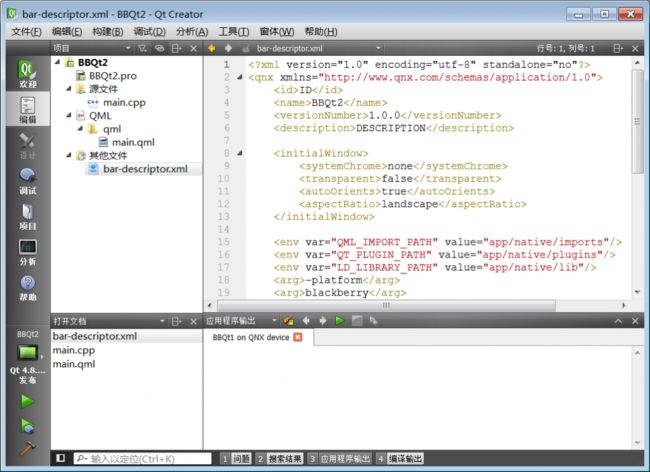Open Projects mode in sidebar
The width and height of the screenshot is (650, 472).
(27, 216)
